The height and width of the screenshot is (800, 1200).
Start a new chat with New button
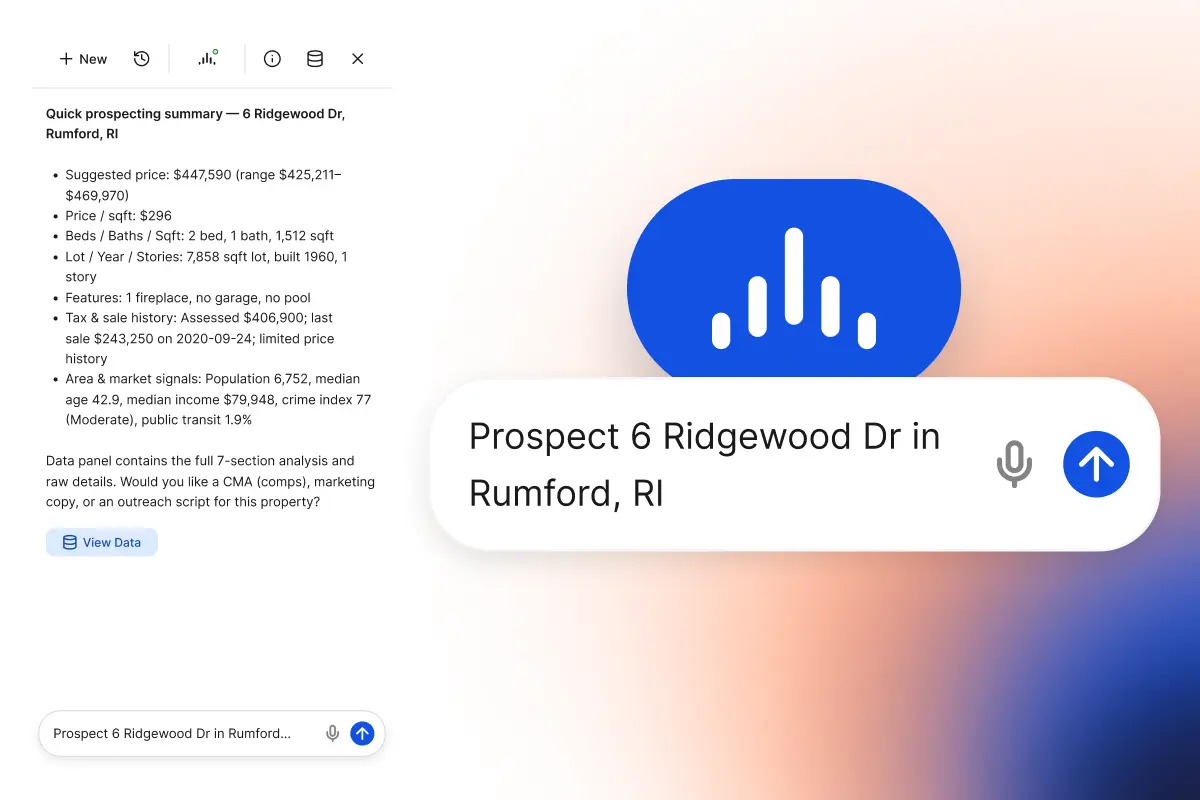coord(83,59)
